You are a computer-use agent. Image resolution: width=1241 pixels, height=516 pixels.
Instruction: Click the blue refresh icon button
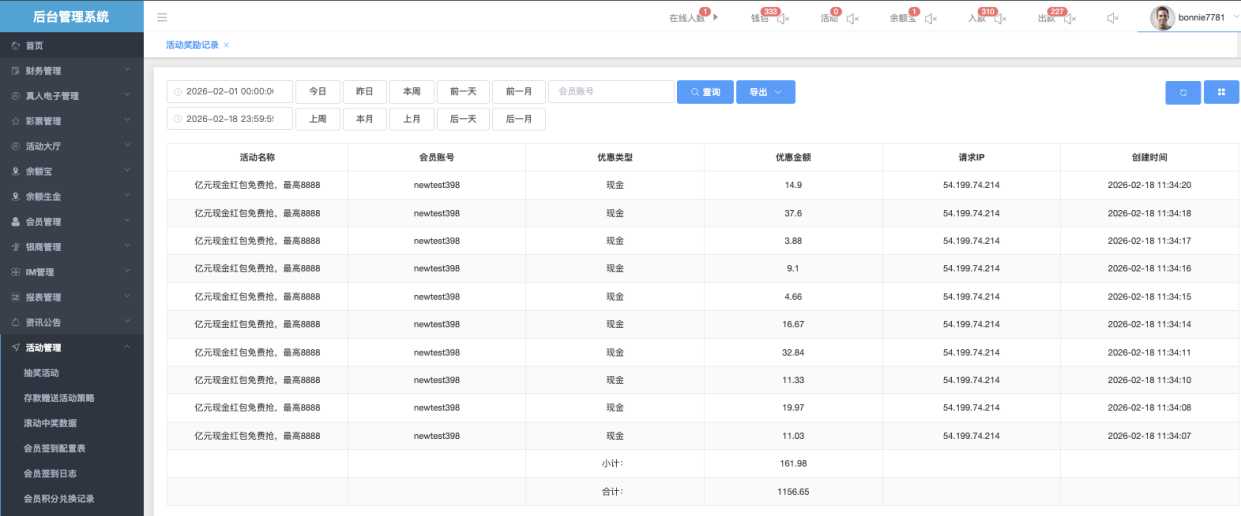point(1183,92)
